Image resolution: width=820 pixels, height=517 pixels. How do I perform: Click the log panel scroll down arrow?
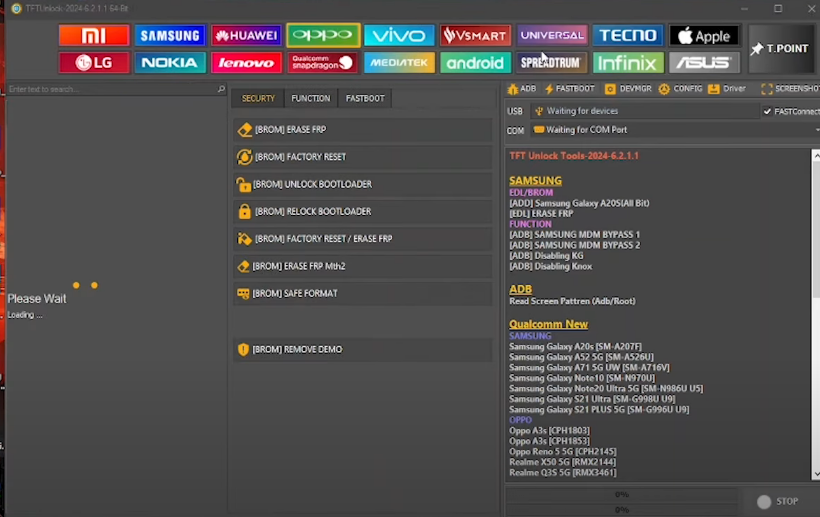816,475
